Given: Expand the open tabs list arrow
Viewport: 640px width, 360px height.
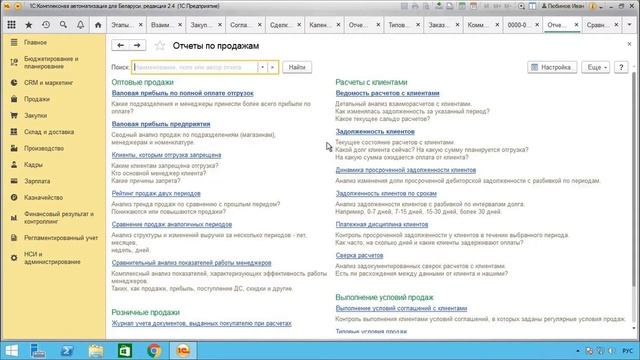Looking at the screenshot, I should (629, 25).
